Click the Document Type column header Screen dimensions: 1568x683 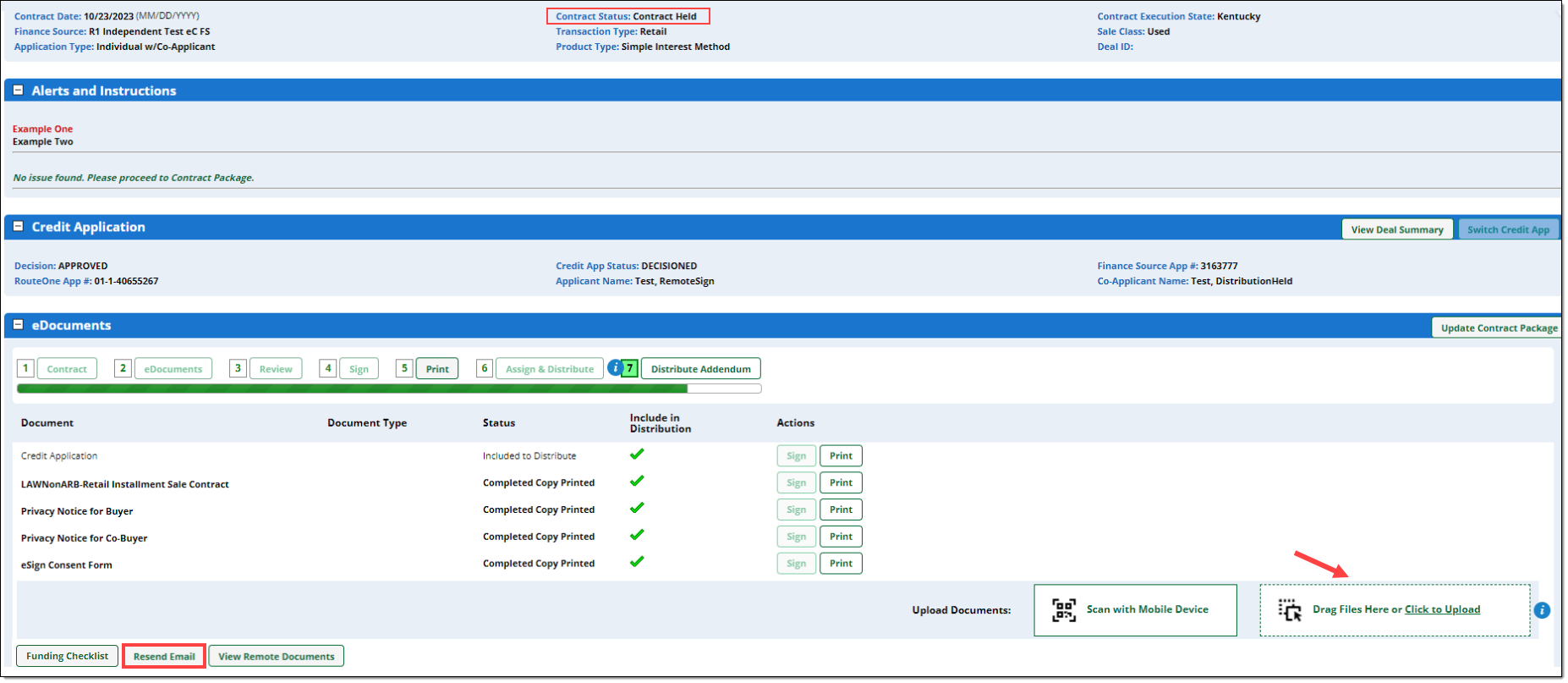[x=367, y=423]
